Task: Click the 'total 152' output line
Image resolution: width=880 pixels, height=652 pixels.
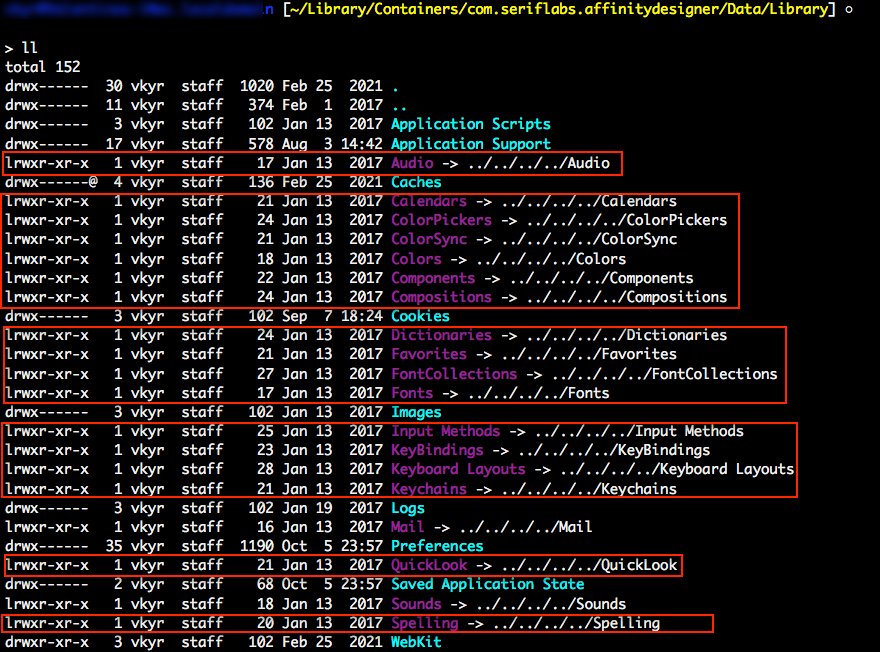Action: point(43,67)
